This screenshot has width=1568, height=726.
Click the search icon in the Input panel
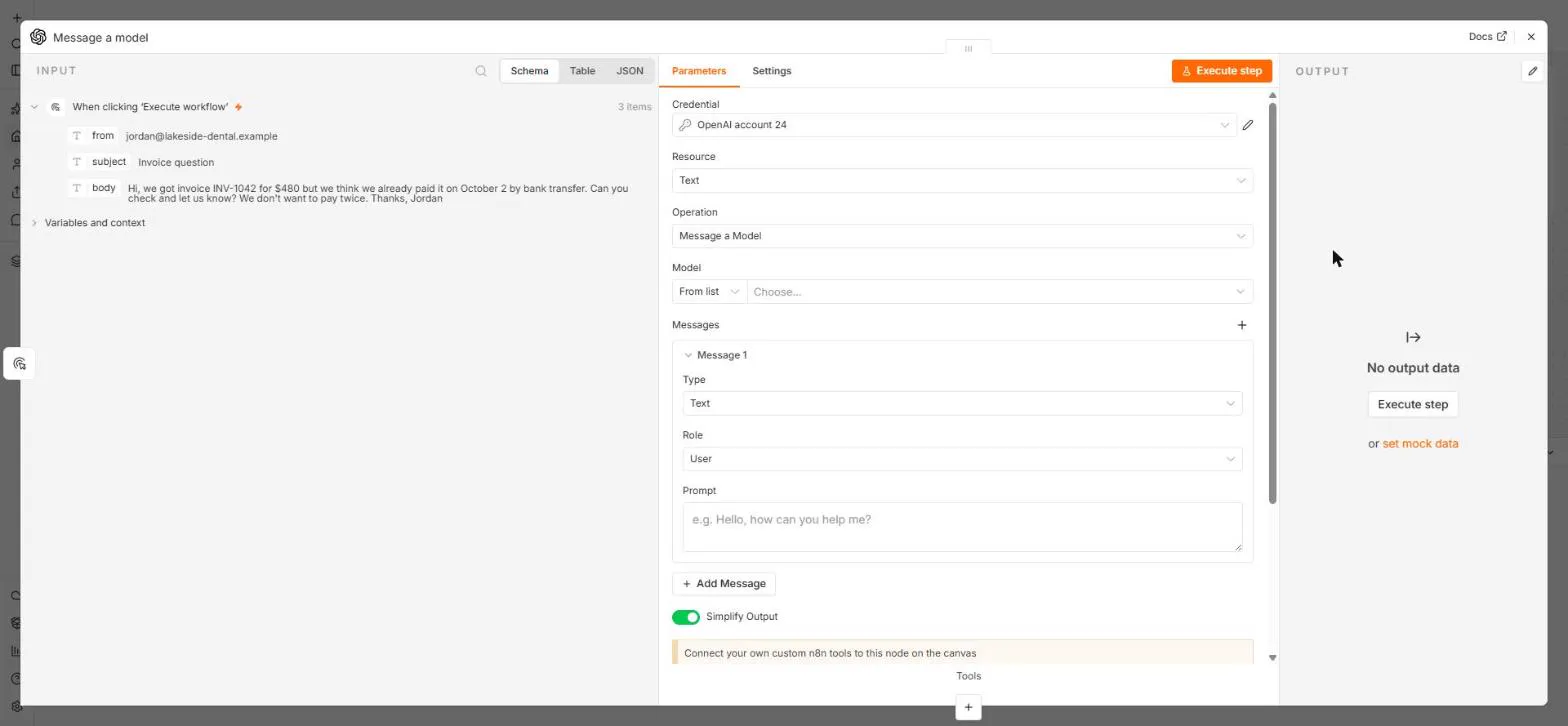coord(481,71)
